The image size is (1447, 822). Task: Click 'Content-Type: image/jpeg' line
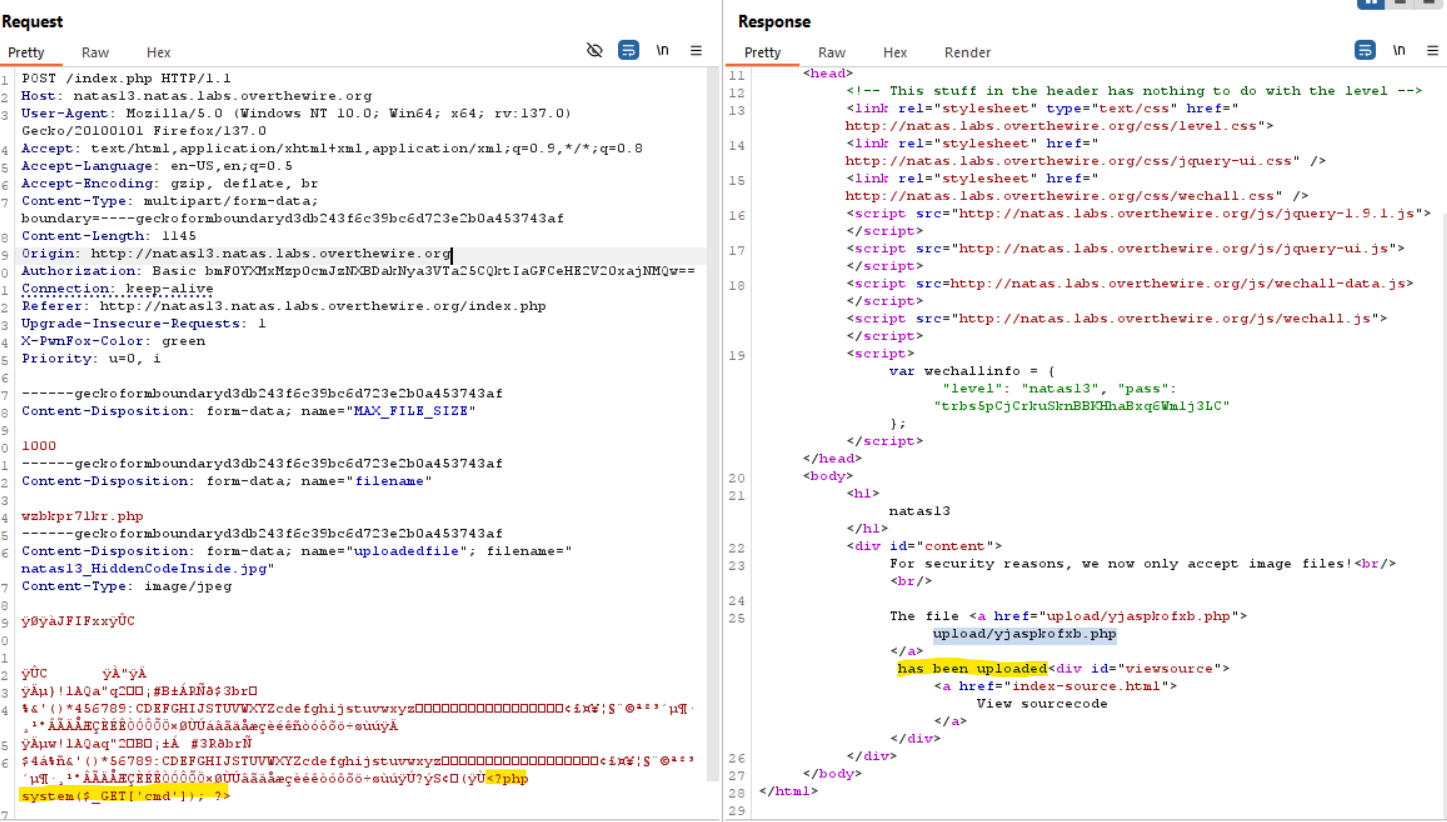click(126, 586)
